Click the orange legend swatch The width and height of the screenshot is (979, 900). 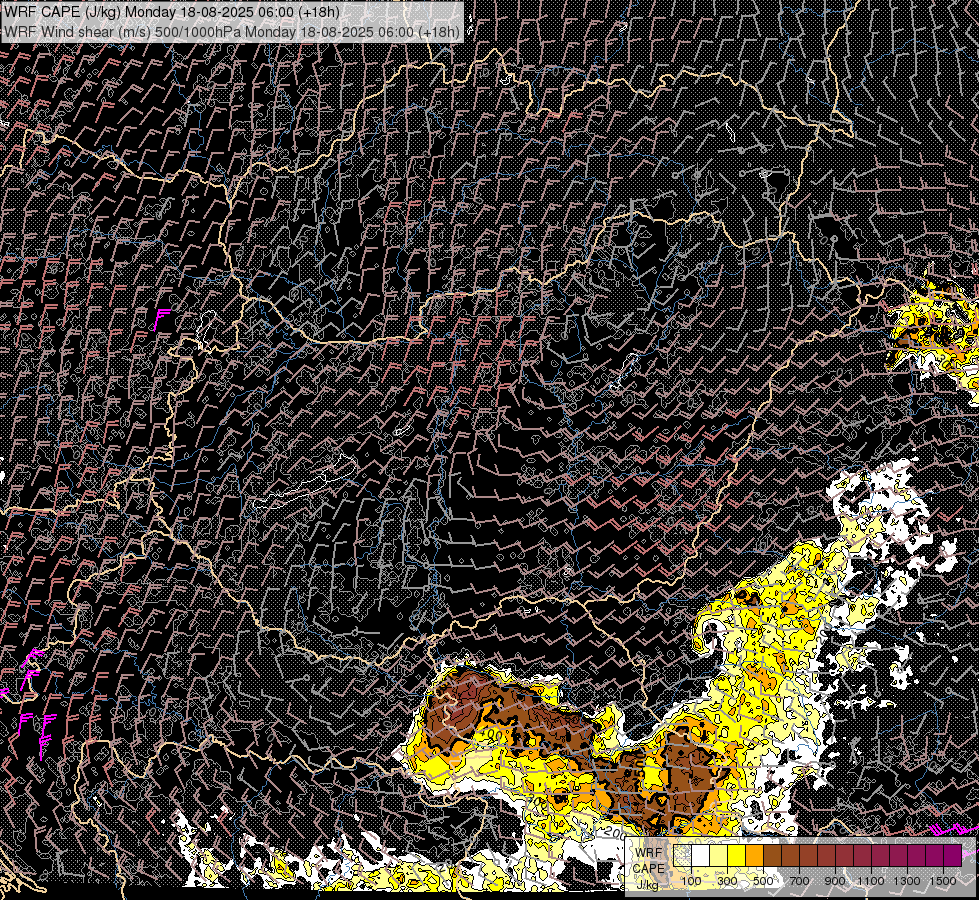pos(754,855)
